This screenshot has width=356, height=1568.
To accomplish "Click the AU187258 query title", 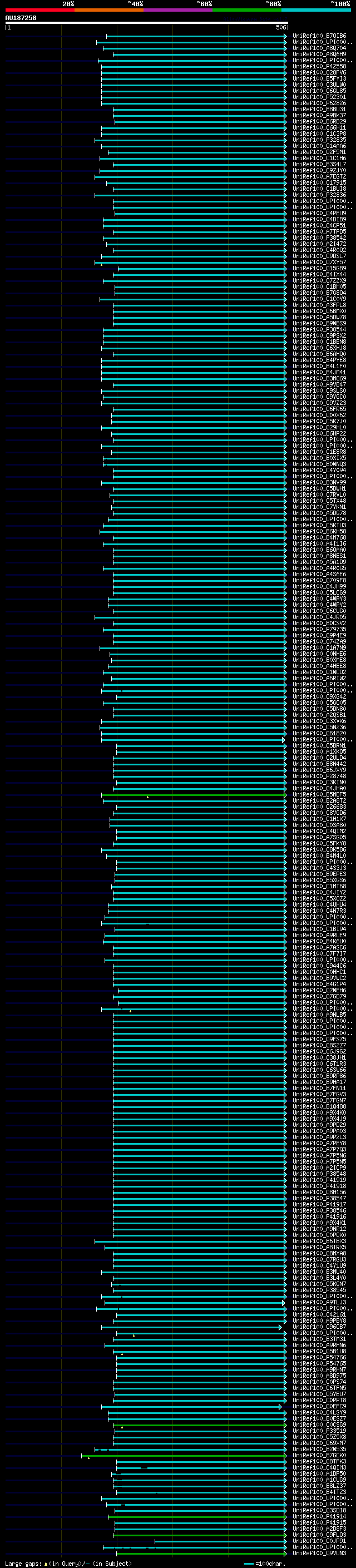I will [x=21, y=18].
